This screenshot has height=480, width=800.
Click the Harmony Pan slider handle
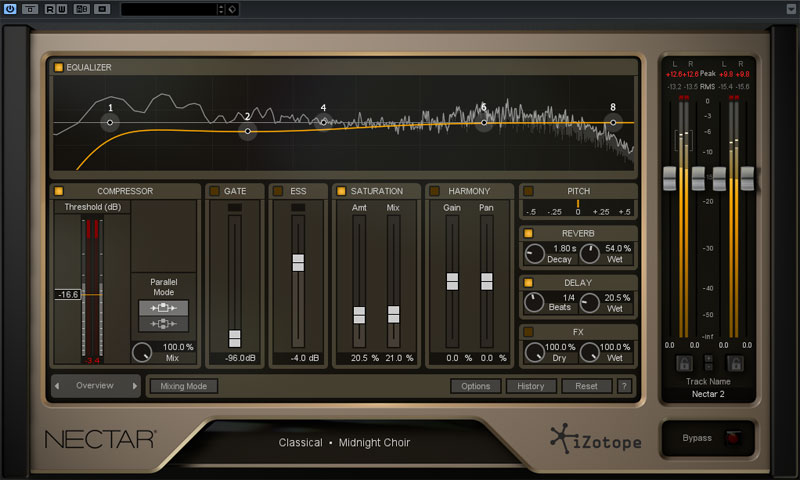pyautogui.click(x=487, y=282)
